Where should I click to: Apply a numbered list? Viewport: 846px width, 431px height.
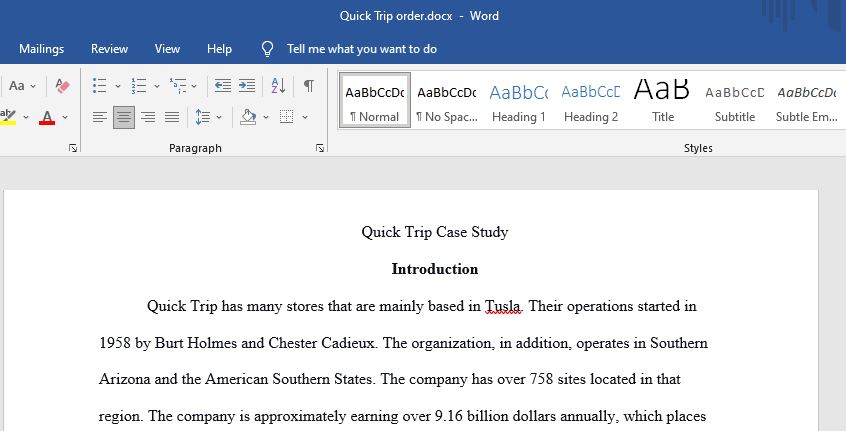pos(139,85)
